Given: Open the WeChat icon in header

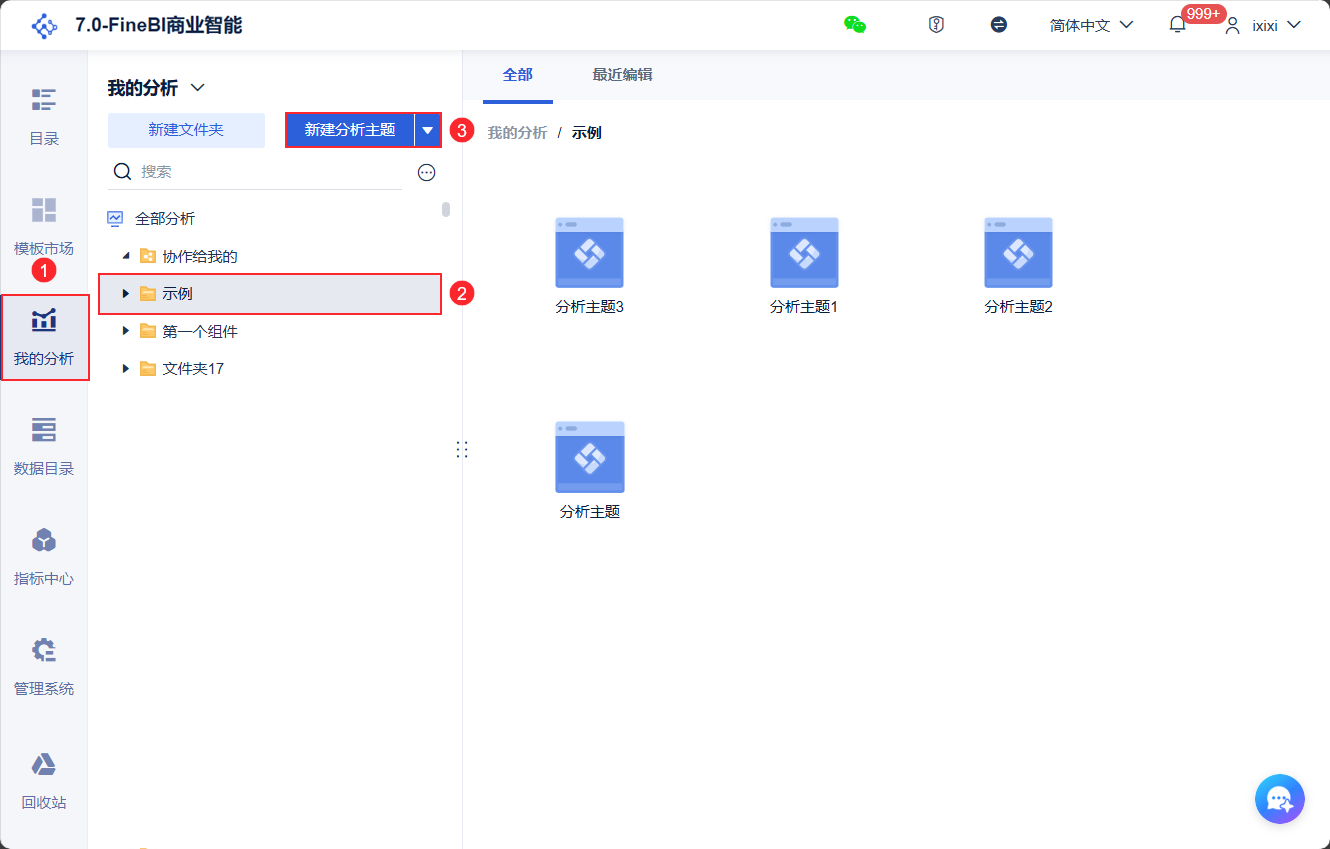Looking at the screenshot, I should coord(855,25).
